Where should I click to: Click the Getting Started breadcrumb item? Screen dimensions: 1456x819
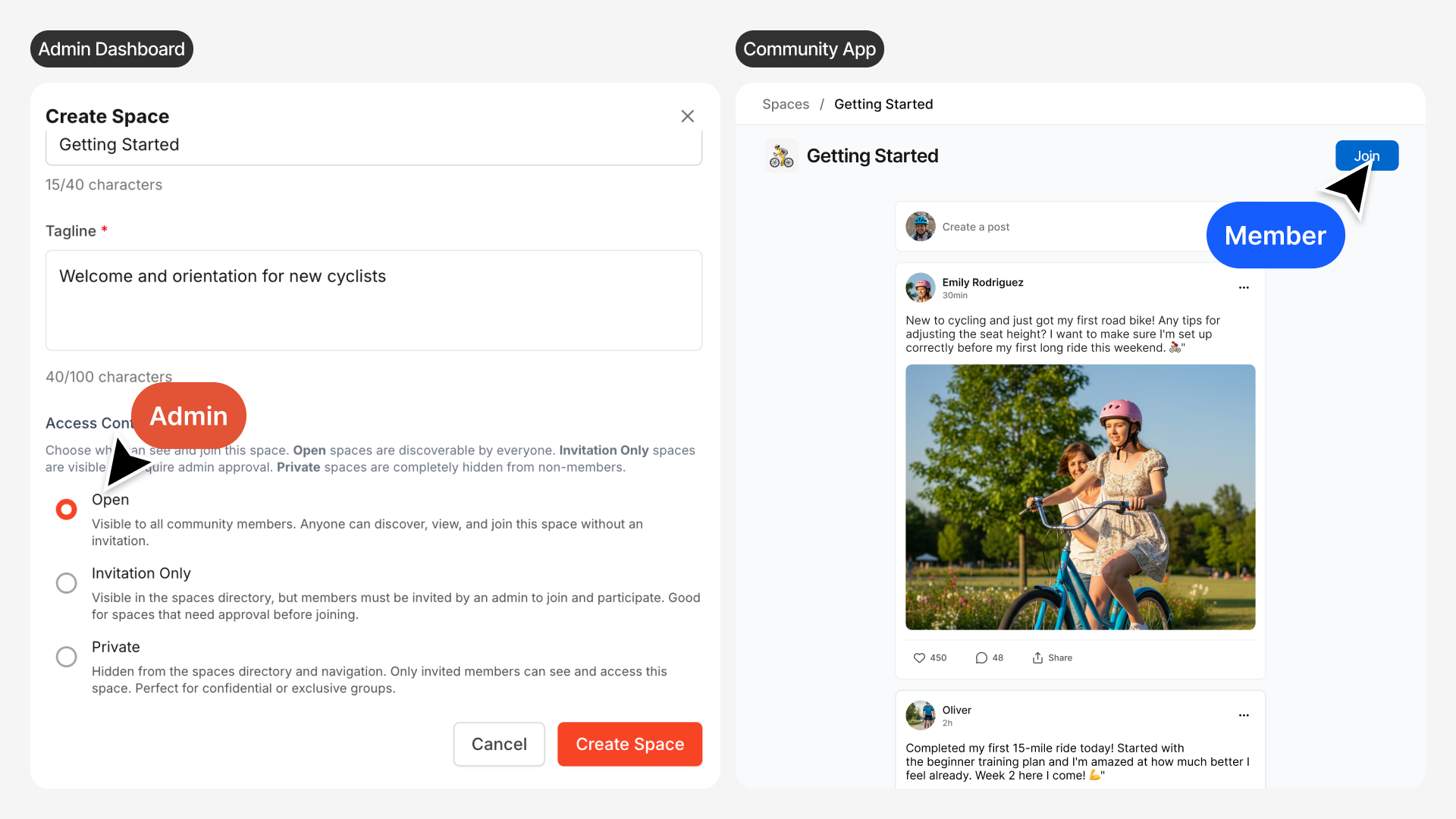click(883, 104)
